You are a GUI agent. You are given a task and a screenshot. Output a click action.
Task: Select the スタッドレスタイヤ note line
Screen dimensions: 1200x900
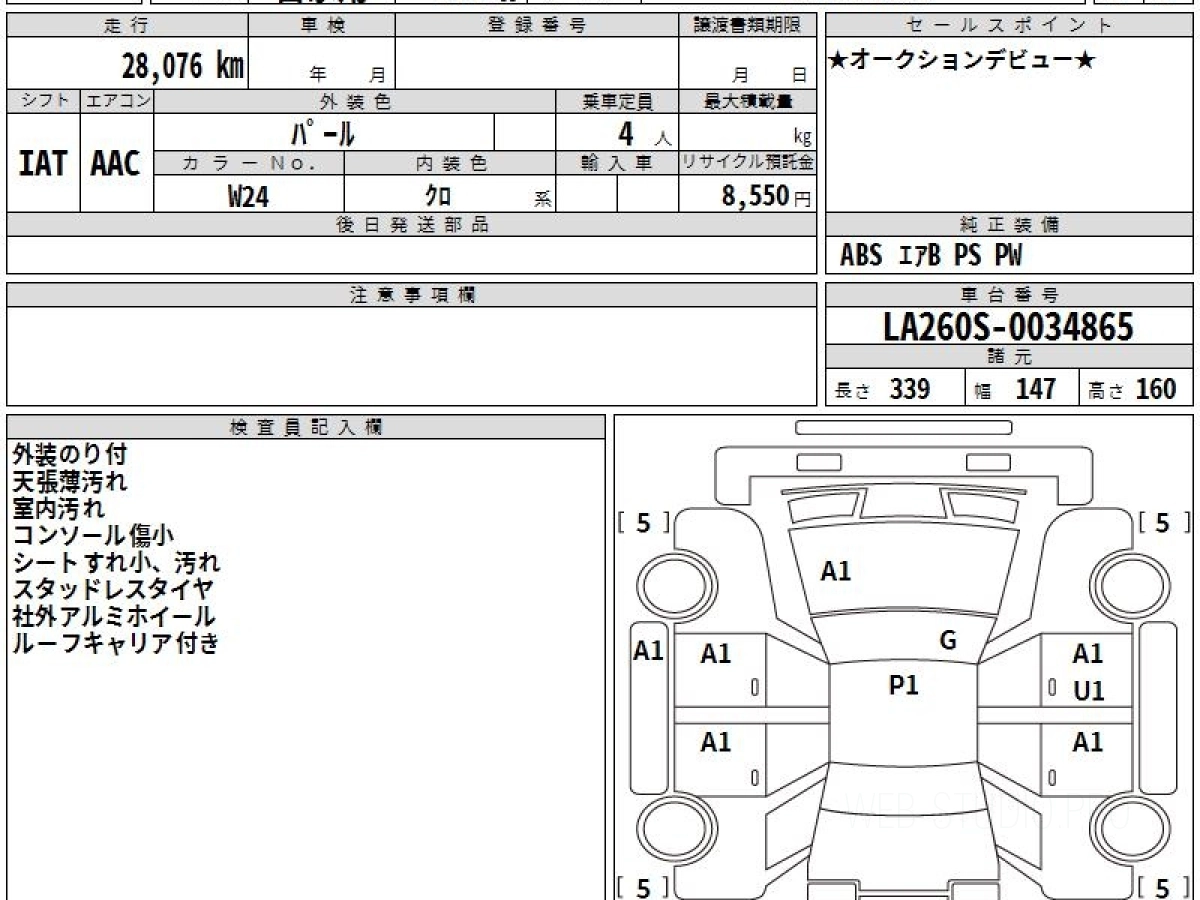tap(112, 590)
